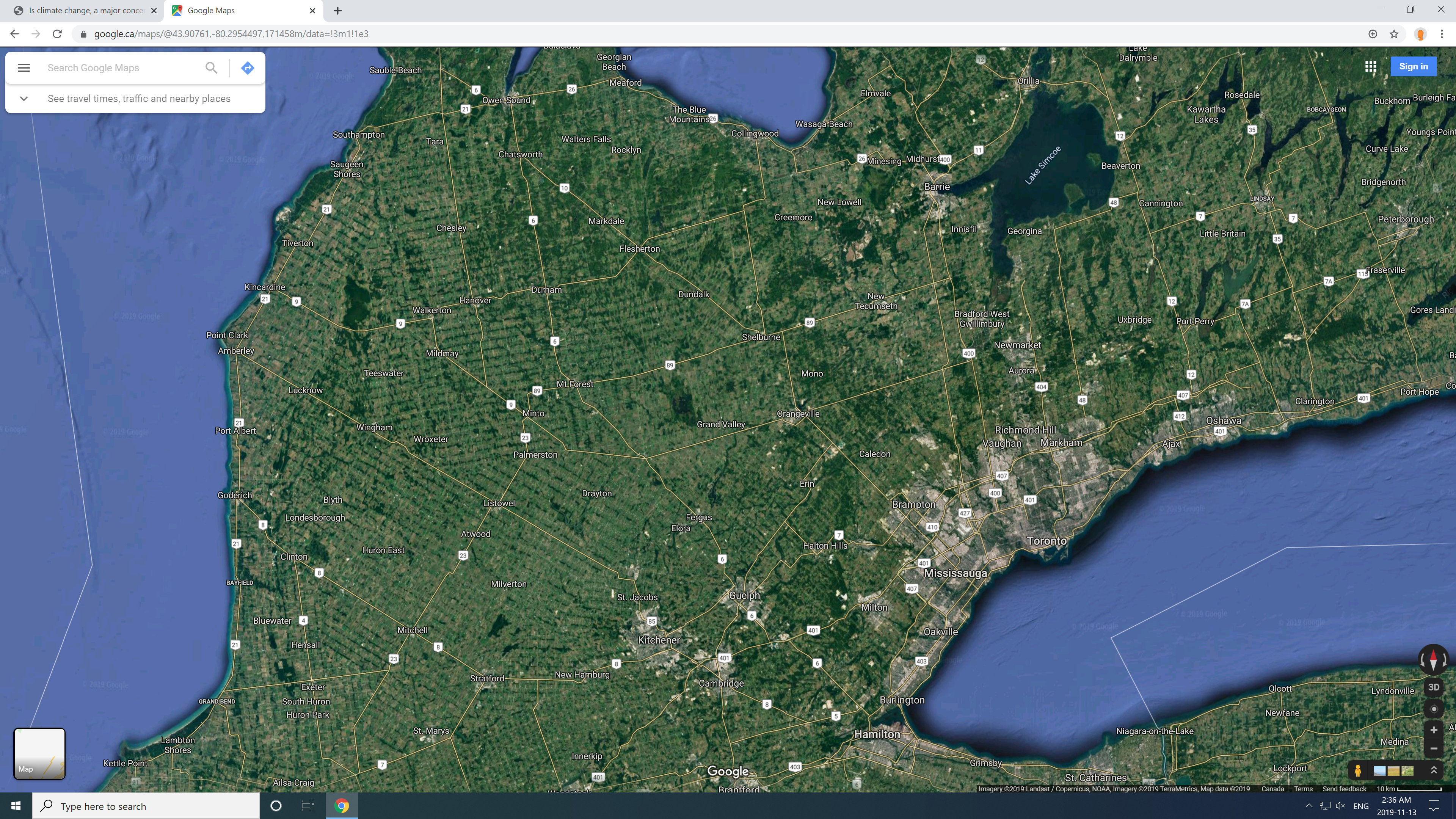The image size is (1456, 819).
Task: Zoom in with the plus button
Action: coord(1433,730)
